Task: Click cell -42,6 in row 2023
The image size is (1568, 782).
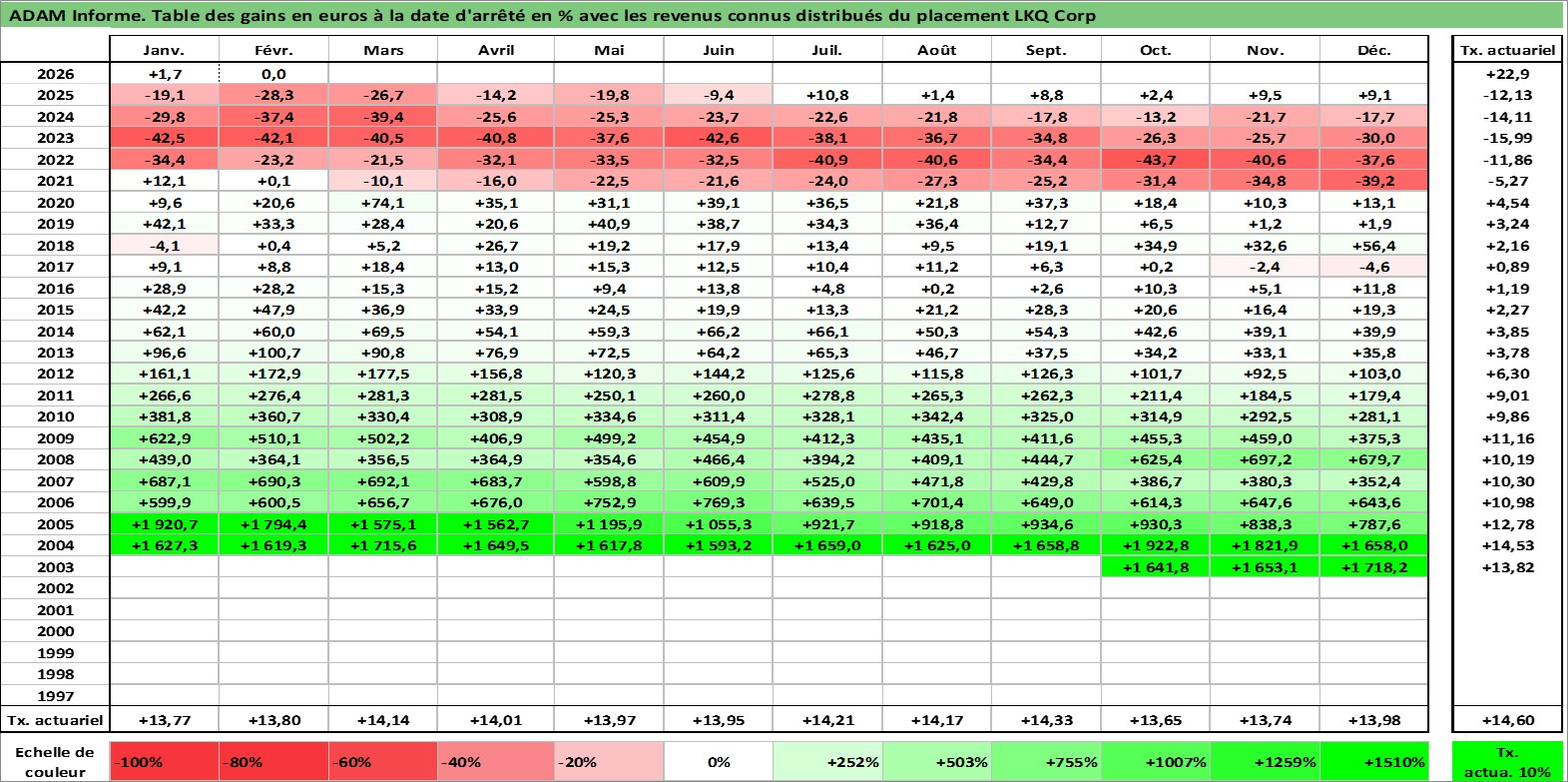Action: coord(719,138)
